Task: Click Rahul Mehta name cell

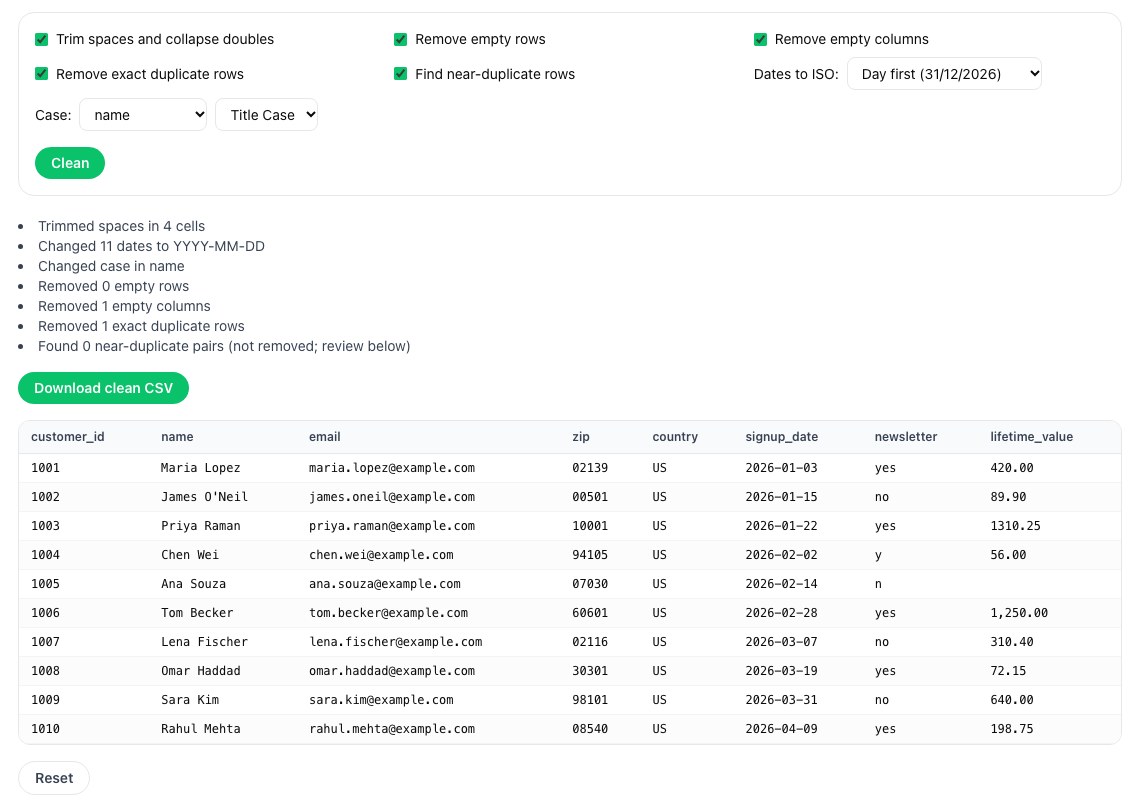Action: coord(201,729)
